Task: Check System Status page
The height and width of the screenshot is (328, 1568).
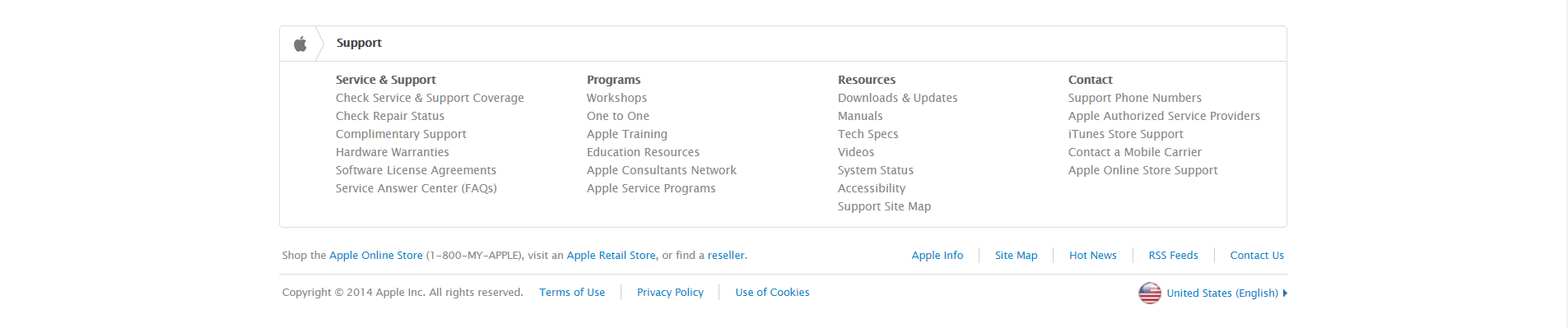Action: tap(876, 170)
